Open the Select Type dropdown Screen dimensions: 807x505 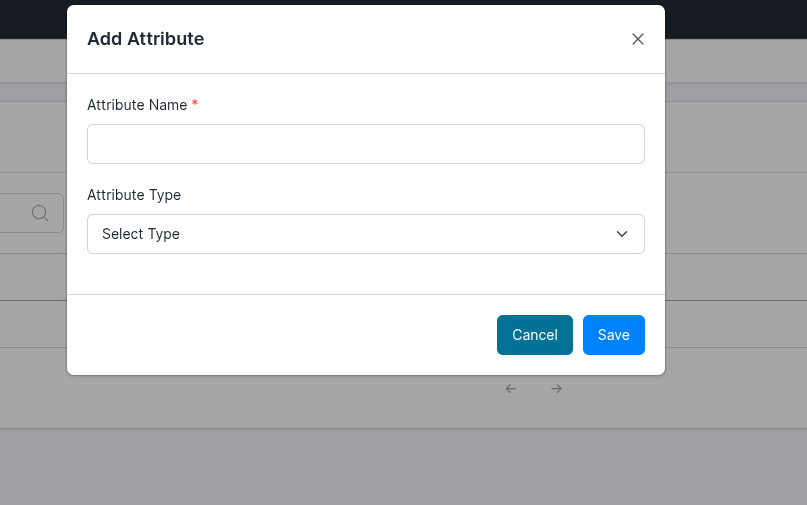pyautogui.click(x=366, y=234)
